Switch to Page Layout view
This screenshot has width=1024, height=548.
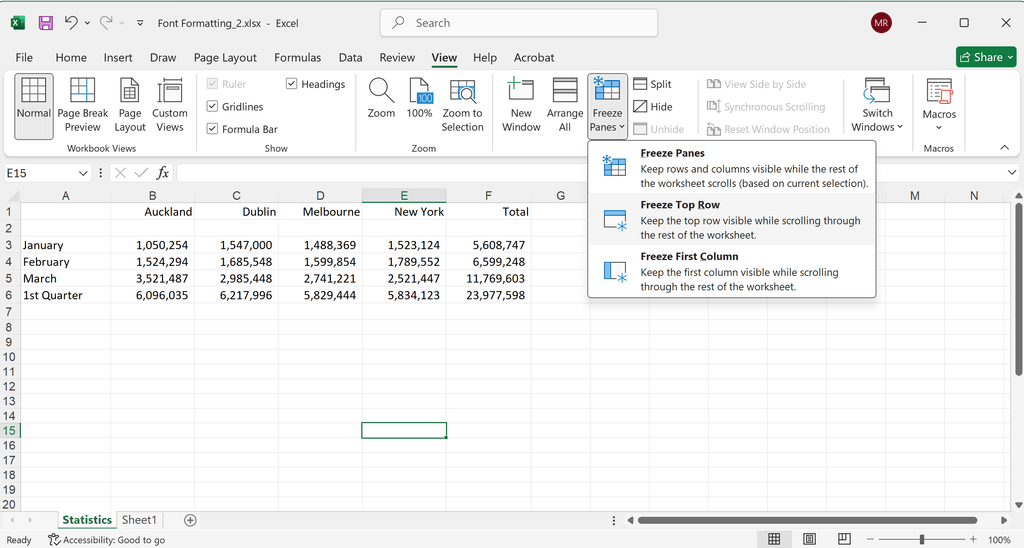(129, 106)
